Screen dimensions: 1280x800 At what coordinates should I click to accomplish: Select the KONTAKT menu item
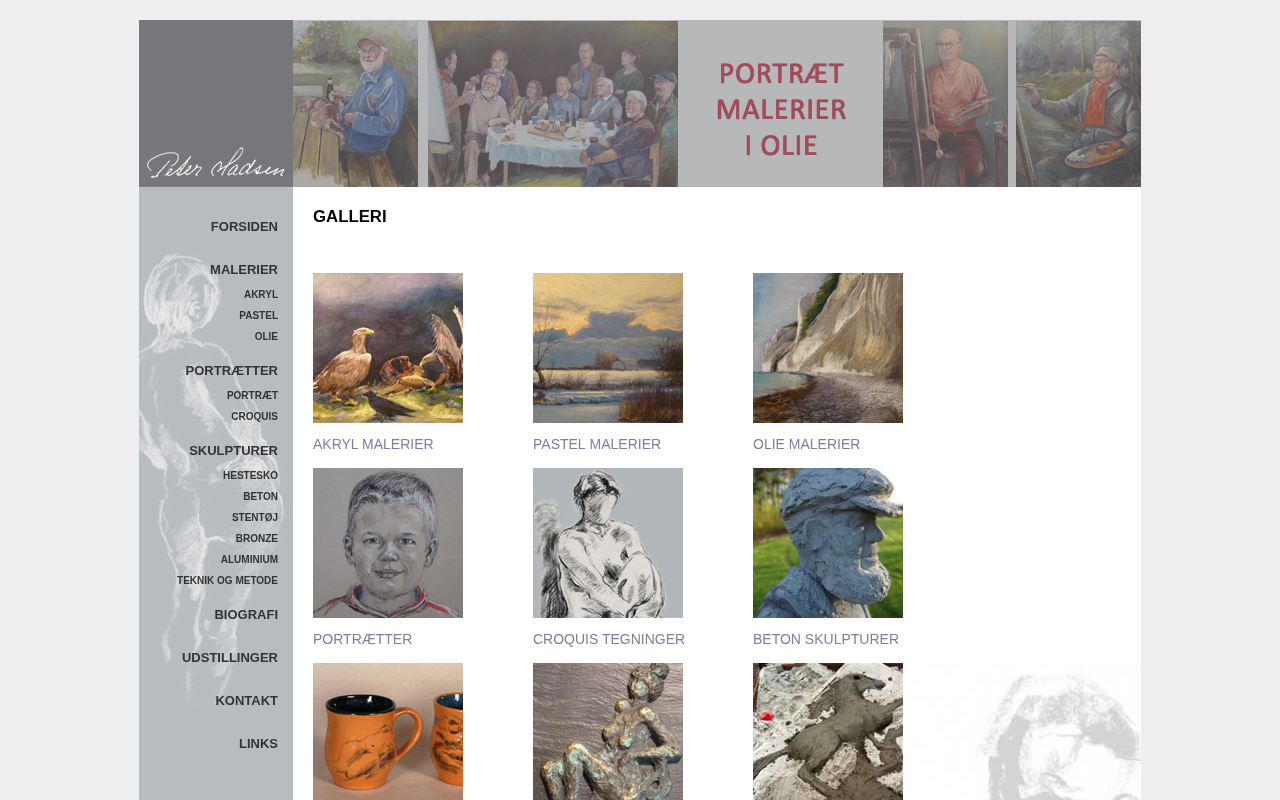coord(247,701)
